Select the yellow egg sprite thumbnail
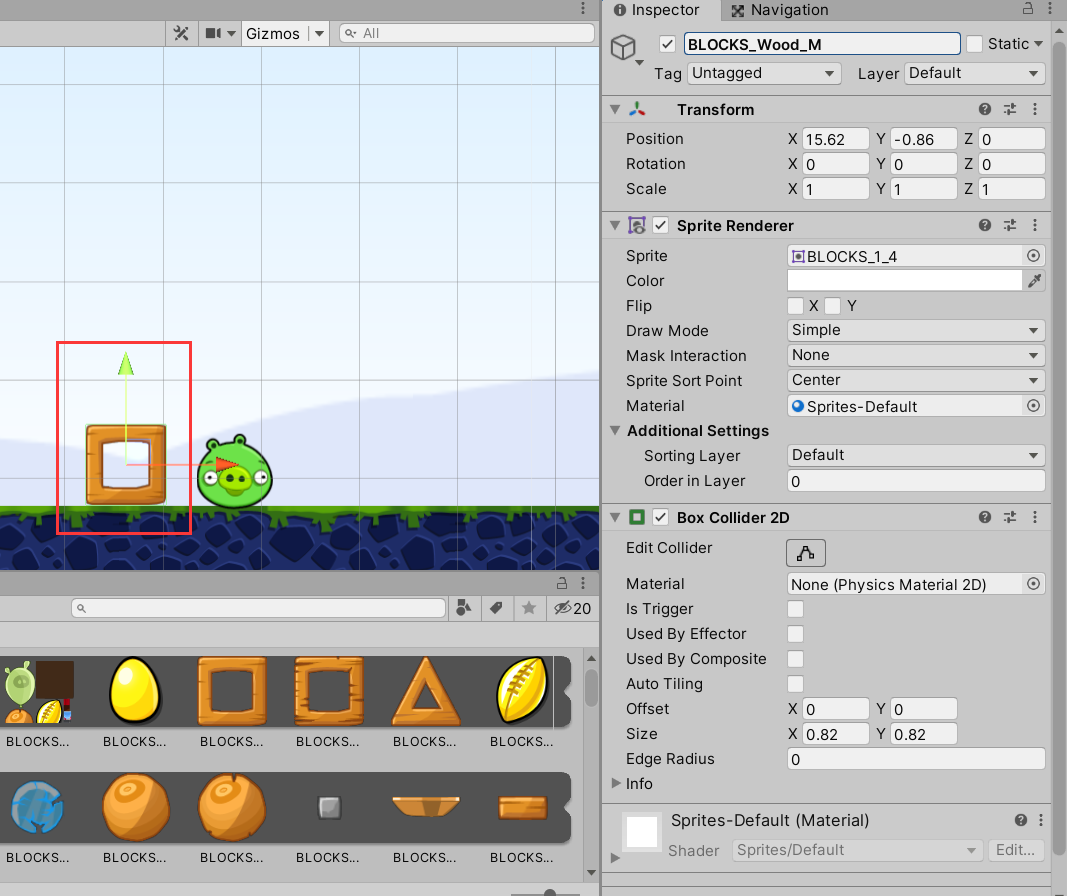This screenshot has width=1067, height=896. coord(135,690)
